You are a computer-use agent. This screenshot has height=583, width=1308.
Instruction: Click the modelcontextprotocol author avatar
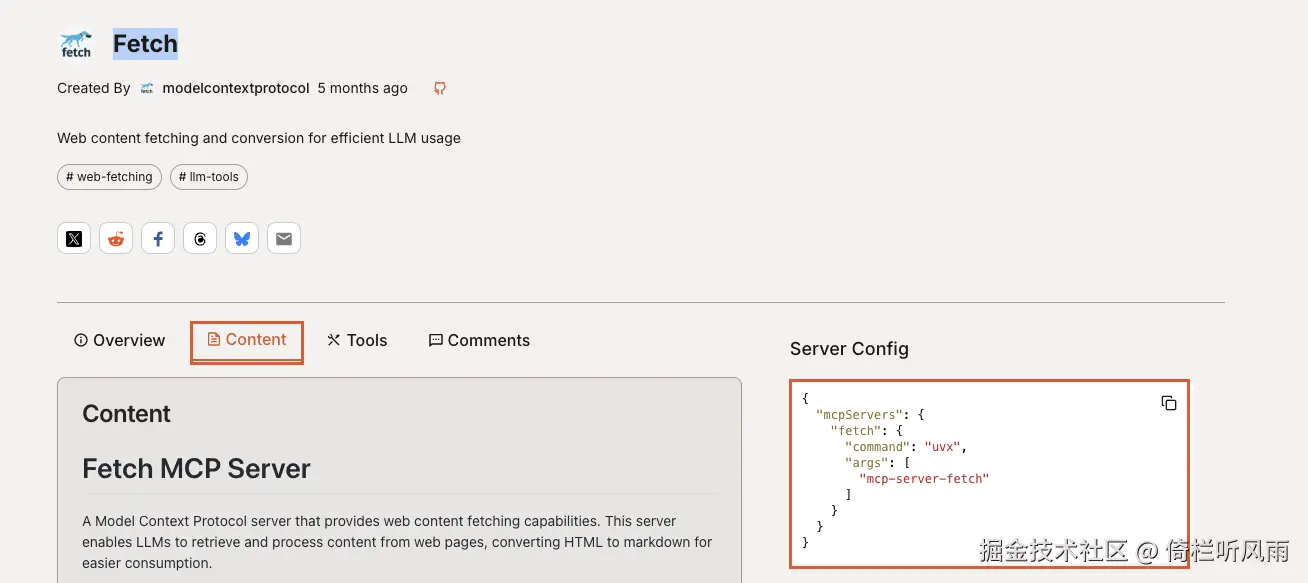[147, 88]
